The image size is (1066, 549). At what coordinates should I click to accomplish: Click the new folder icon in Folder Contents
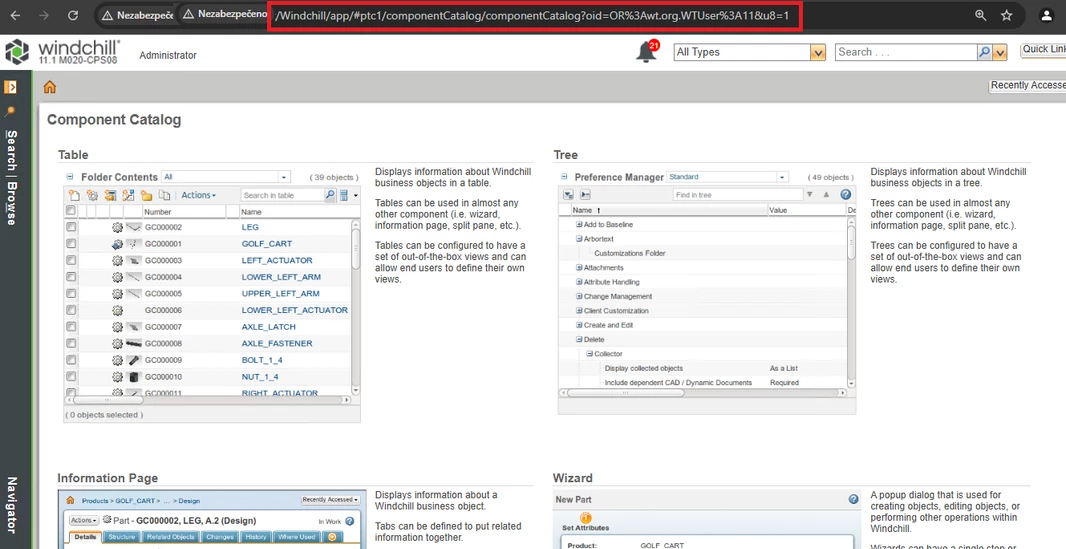tap(146, 195)
